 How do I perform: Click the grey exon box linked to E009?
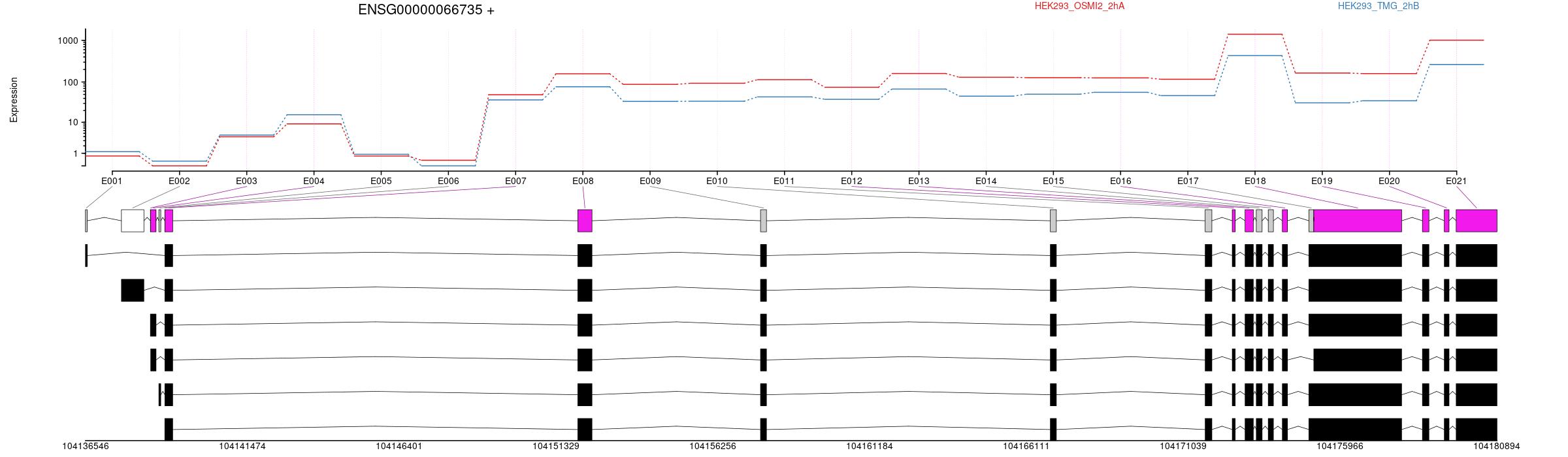tap(763, 221)
